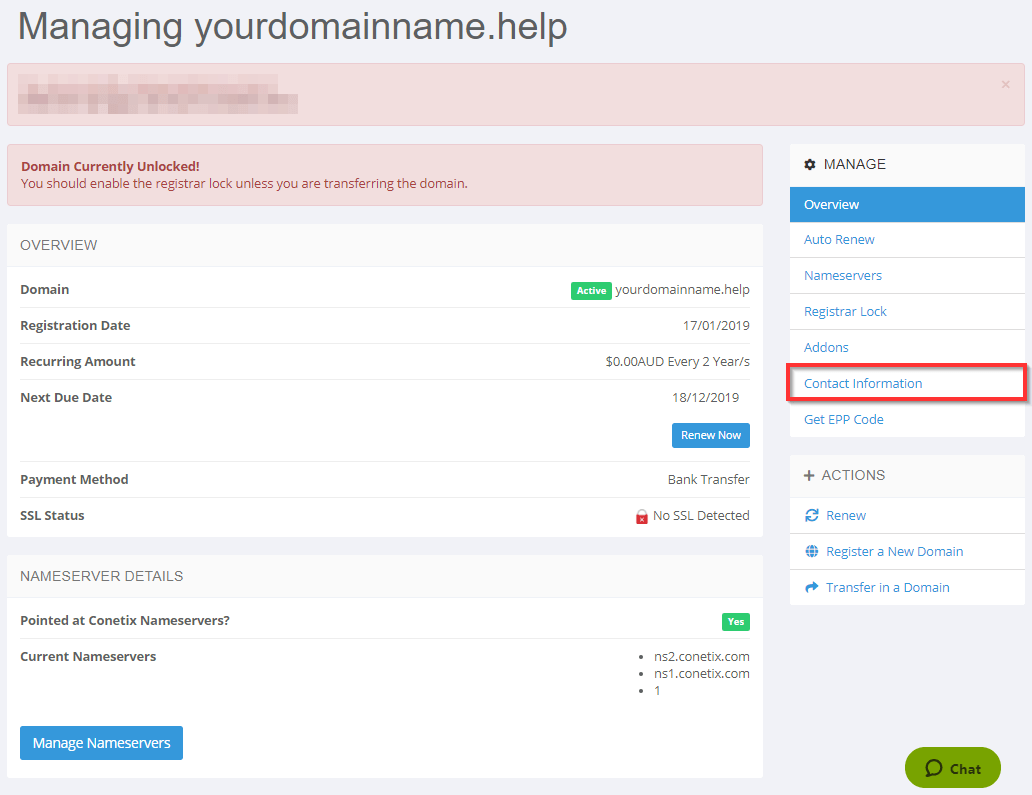Click the green Active status badge

tap(591, 291)
